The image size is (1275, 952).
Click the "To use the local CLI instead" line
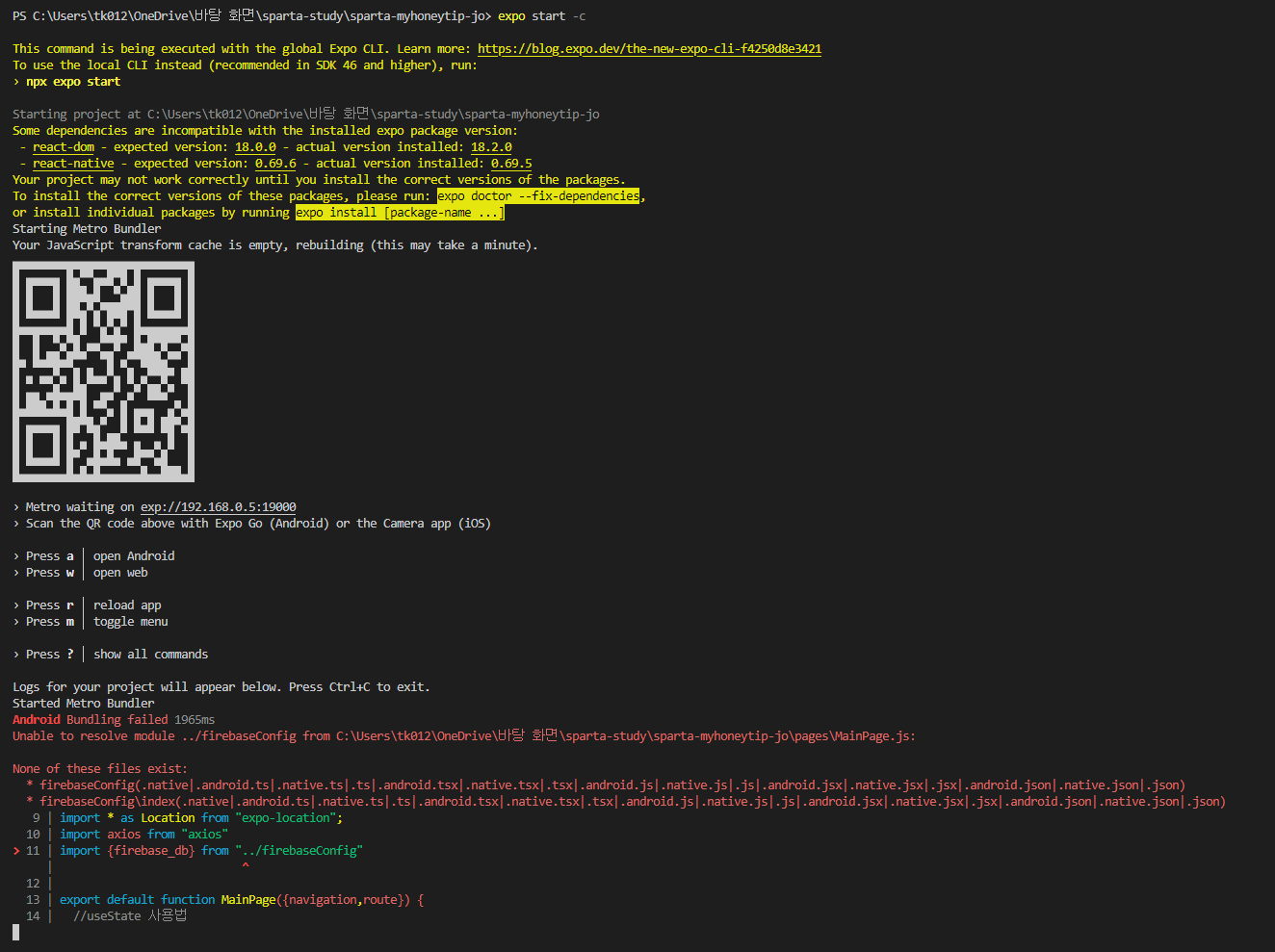245,65
